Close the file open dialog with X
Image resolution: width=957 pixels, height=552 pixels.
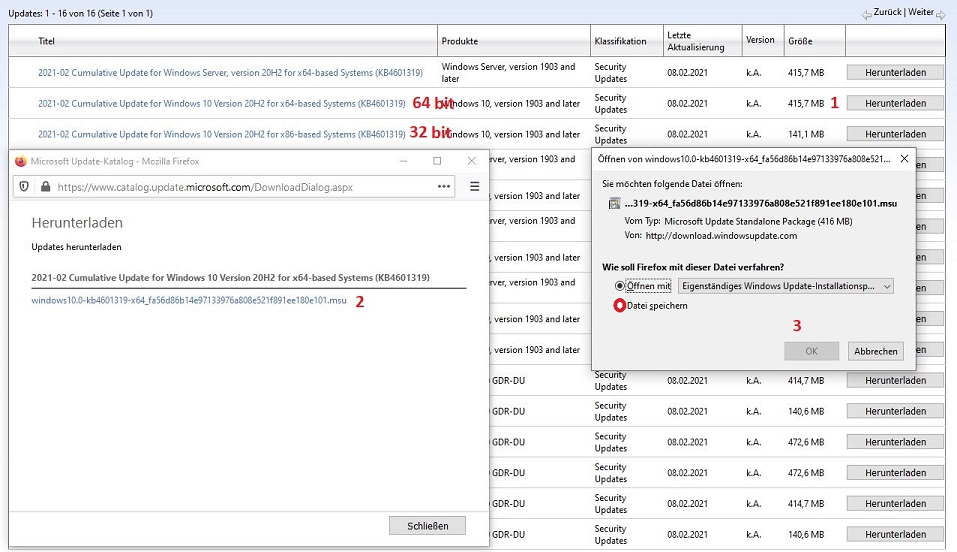coord(905,159)
